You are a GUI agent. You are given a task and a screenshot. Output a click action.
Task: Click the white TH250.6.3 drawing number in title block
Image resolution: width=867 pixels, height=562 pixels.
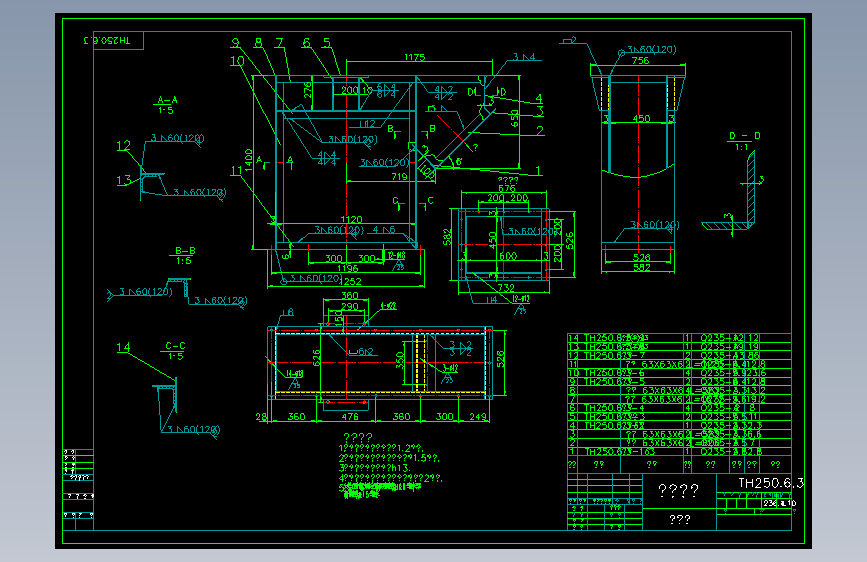[x=771, y=483]
